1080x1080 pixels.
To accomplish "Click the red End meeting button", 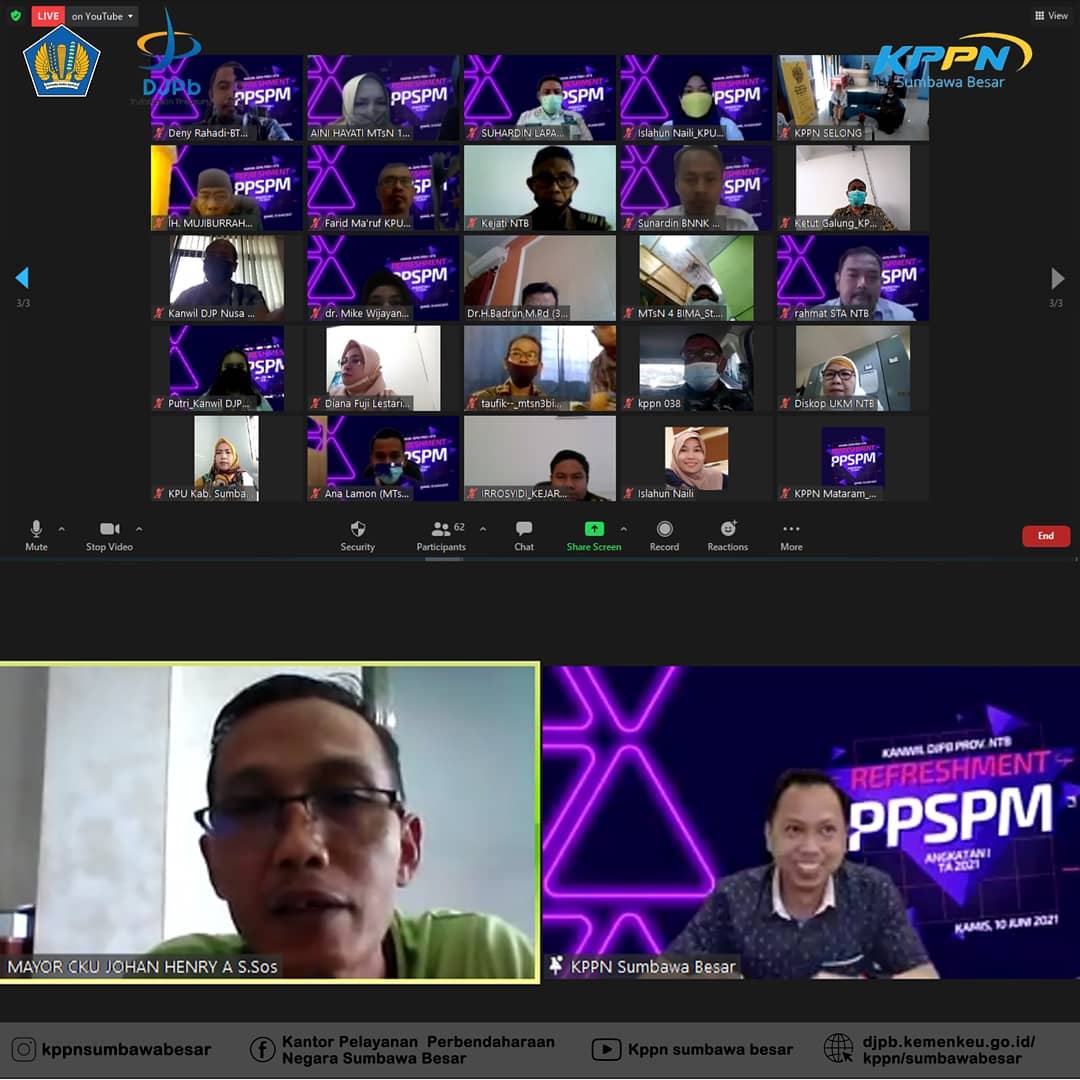I will point(1046,536).
